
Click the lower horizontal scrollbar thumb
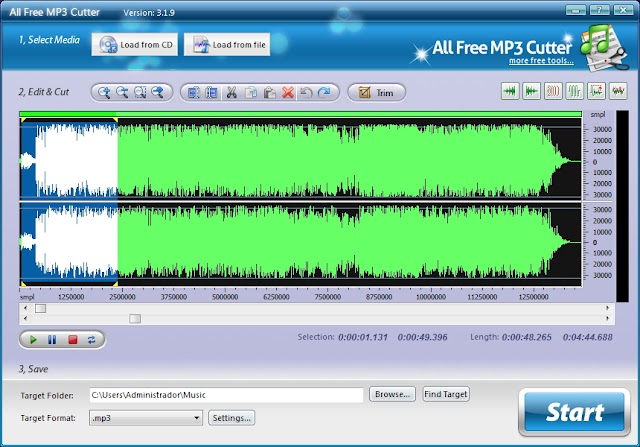[x=135, y=318]
